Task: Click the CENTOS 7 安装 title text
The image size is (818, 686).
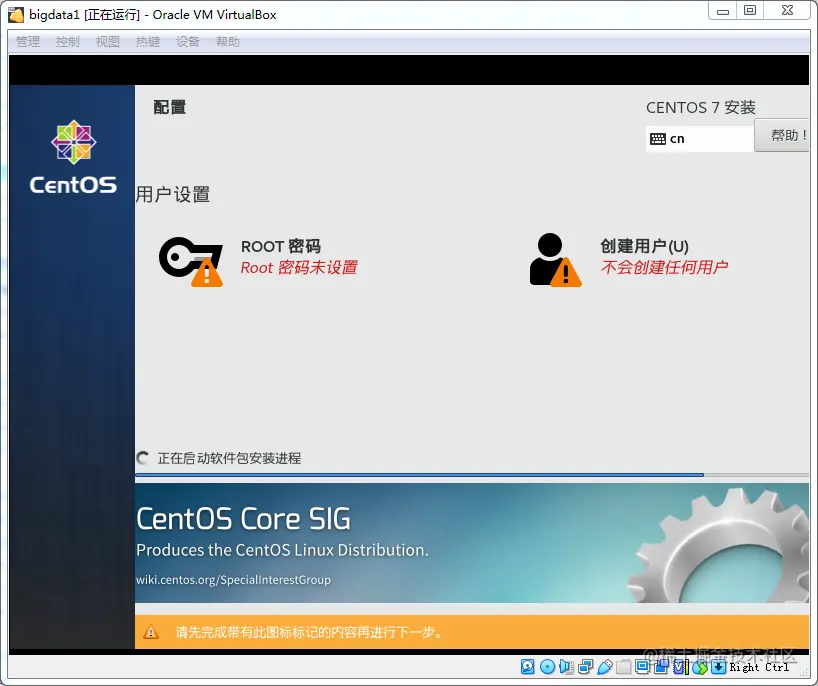Action: [701, 107]
